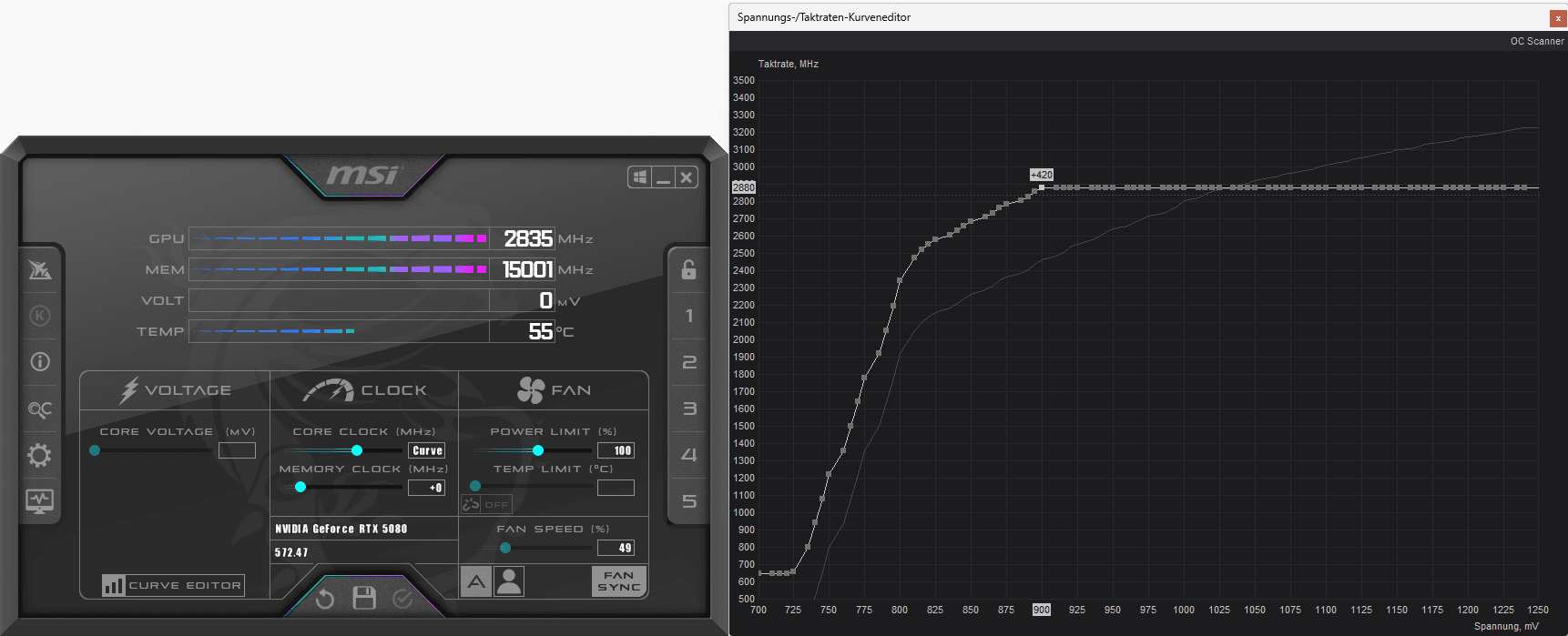Click the empty Temp Limit value field
Viewport: 1568px width, 636px height.
616,488
